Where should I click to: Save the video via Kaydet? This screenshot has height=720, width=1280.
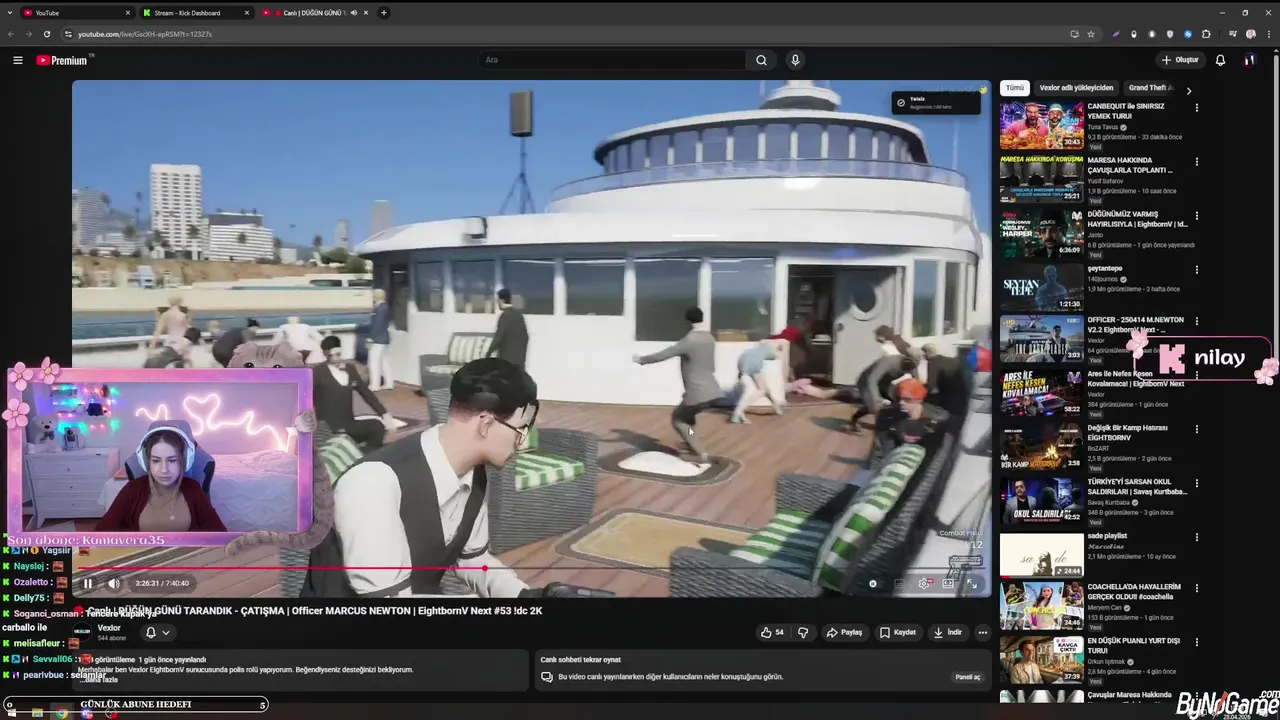coord(898,632)
